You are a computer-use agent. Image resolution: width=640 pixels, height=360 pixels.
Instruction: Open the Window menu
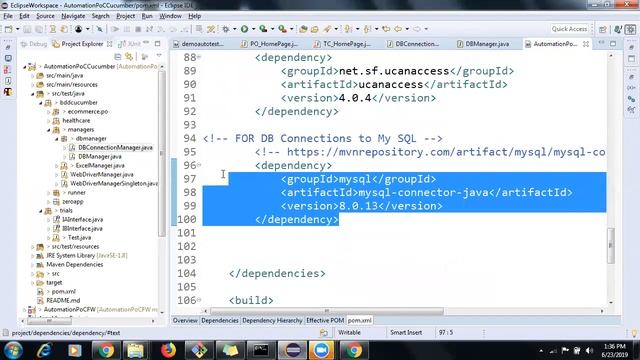pyautogui.click(x=170, y=16)
